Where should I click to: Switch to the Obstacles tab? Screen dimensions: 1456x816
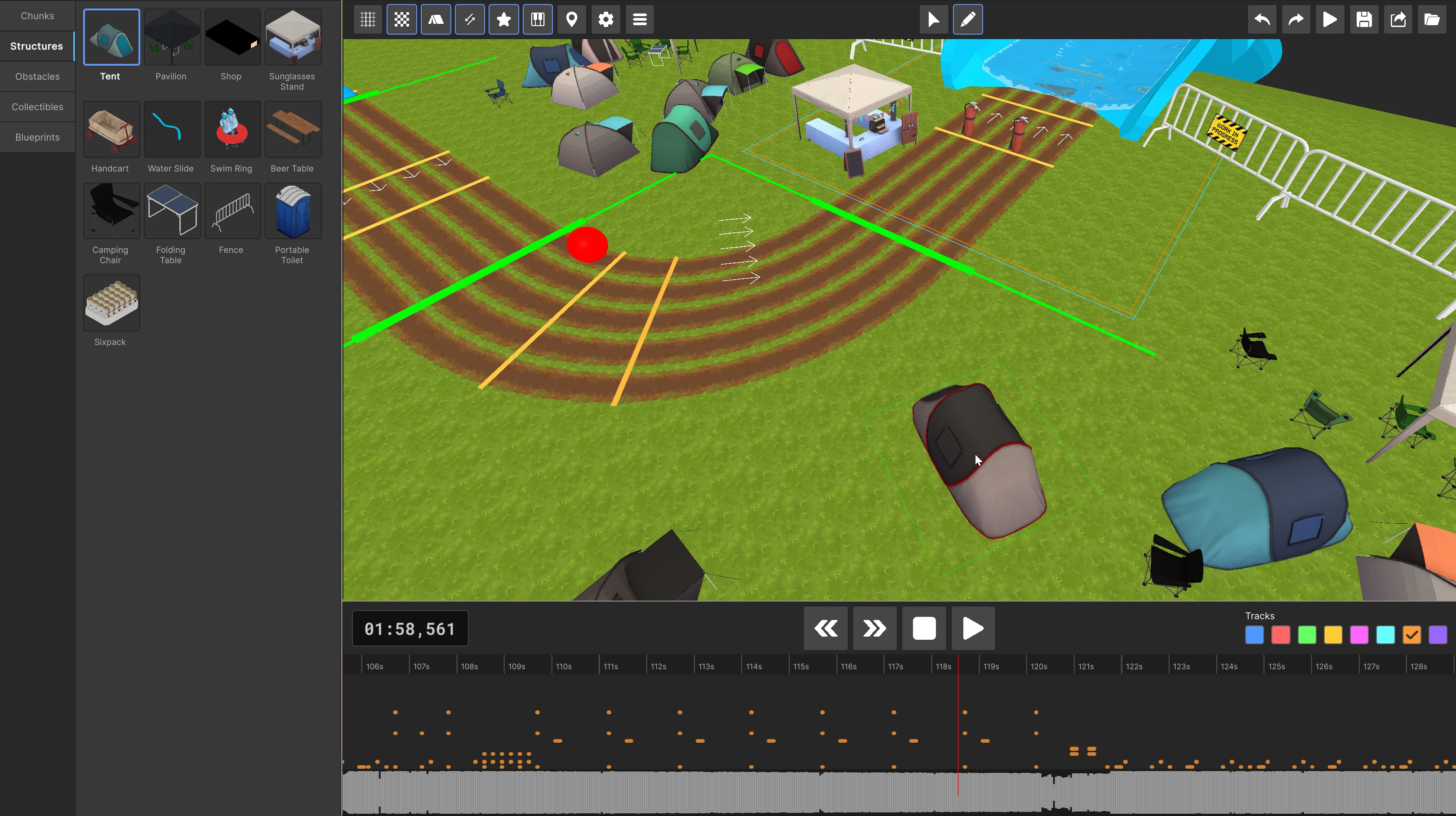(37, 76)
